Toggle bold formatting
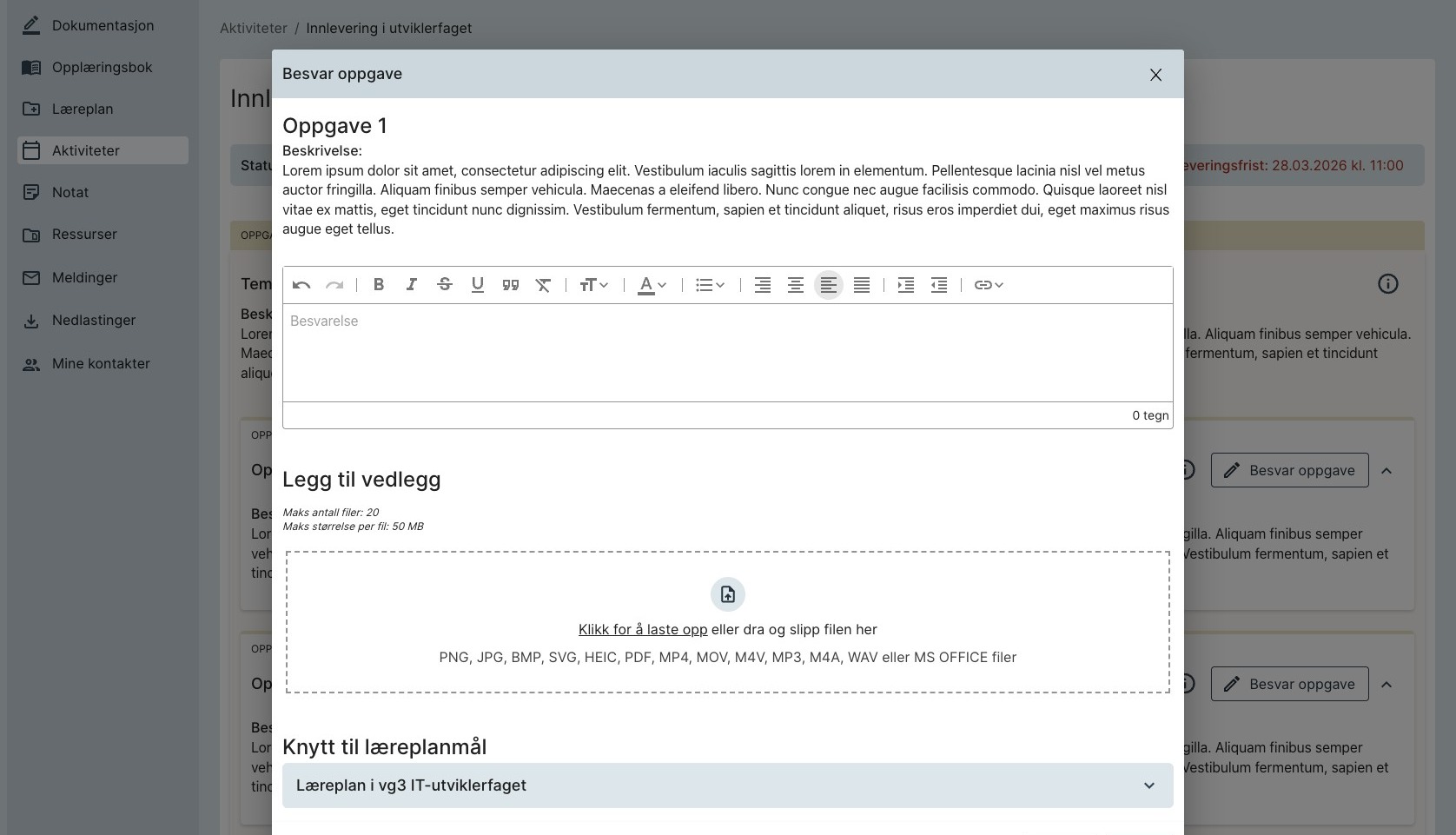Image resolution: width=1456 pixels, height=835 pixels. click(x=379, y=285)
